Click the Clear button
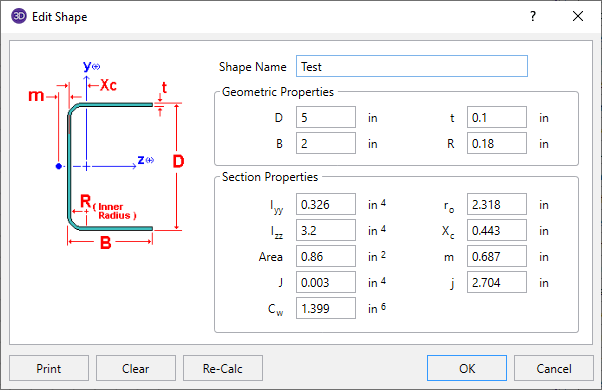 pos(136,369)
